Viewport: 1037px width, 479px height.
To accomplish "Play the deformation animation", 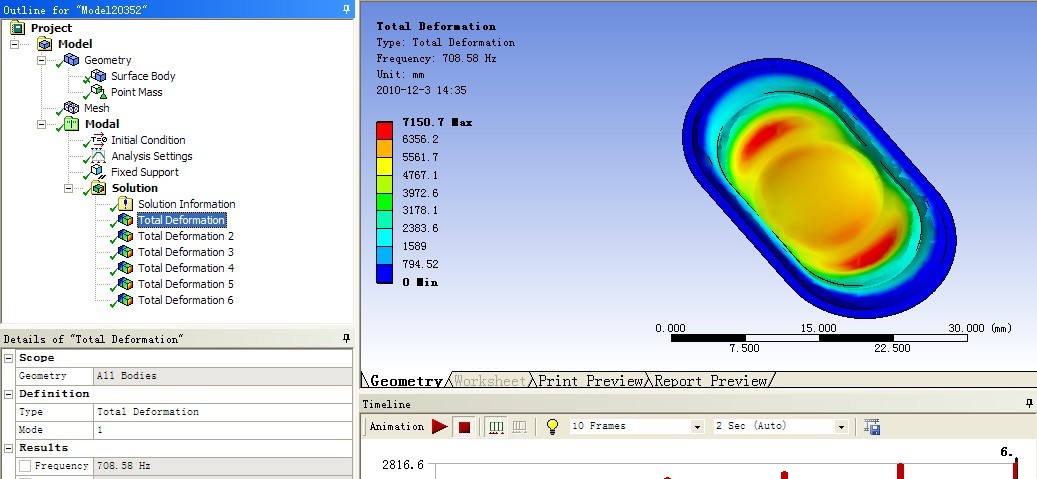I will point(440,427).
